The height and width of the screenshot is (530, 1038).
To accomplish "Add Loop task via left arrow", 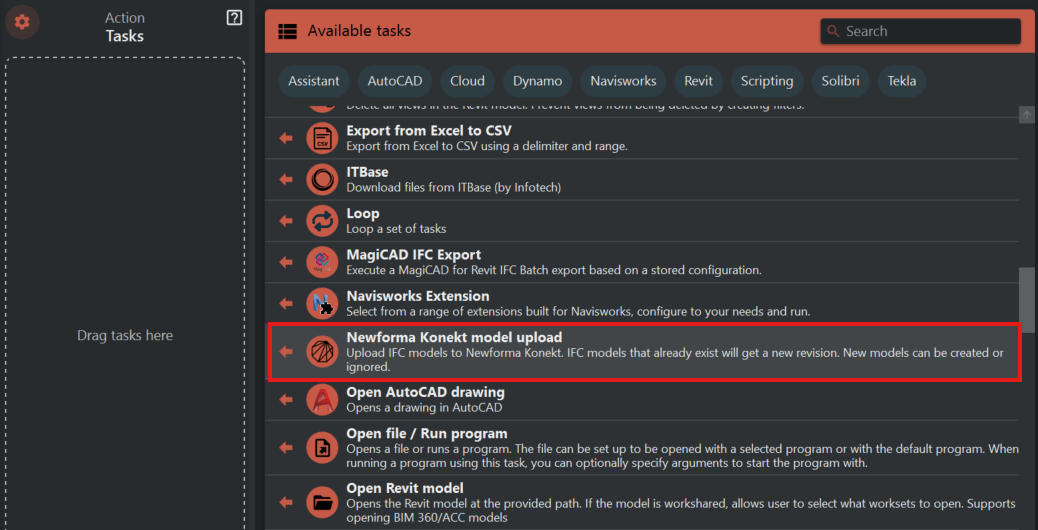I will pyautogui.click(x=286, y=221).
